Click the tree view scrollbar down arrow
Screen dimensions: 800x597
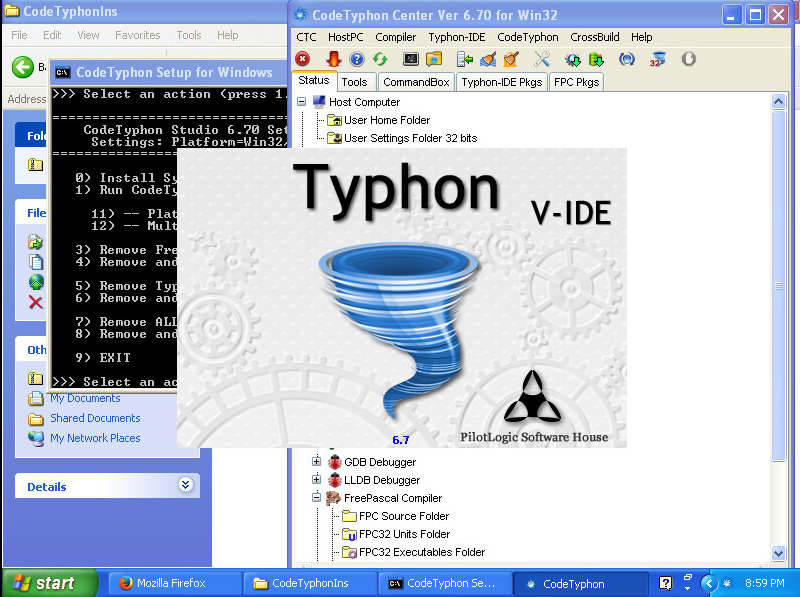[x=779, y=553]
